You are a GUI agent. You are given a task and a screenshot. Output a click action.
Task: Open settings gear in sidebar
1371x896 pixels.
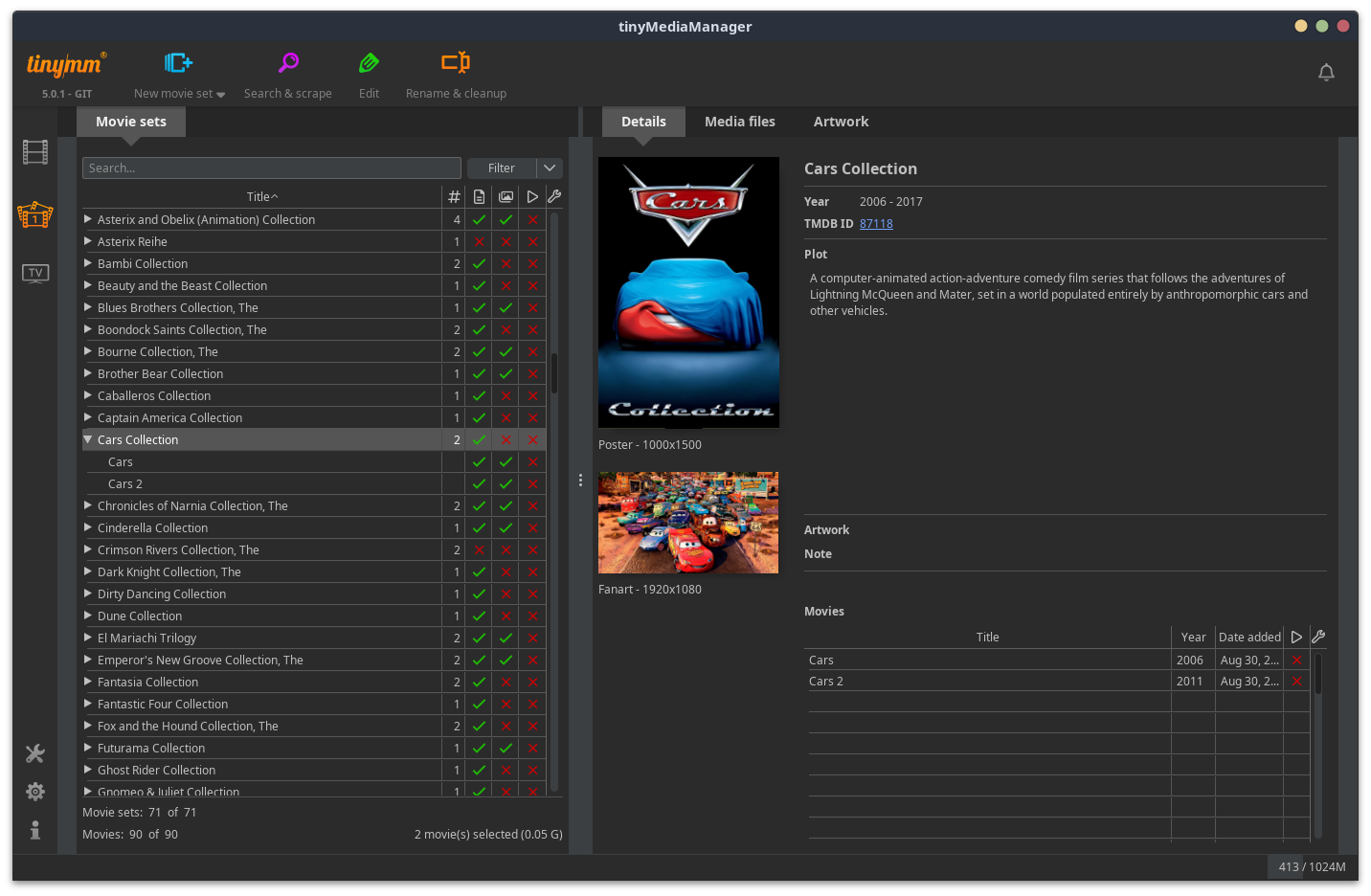click(x=35, y=792)
